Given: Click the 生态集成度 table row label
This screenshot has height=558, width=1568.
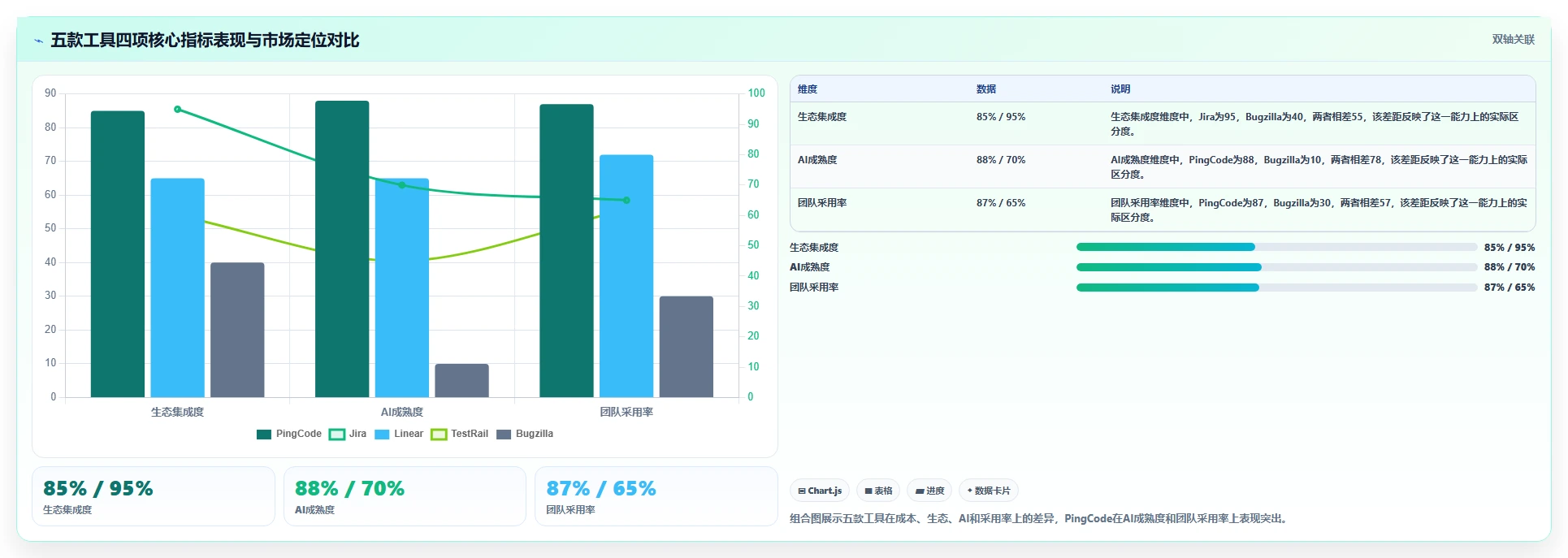Looking at the screenshot, I should 822,117.
